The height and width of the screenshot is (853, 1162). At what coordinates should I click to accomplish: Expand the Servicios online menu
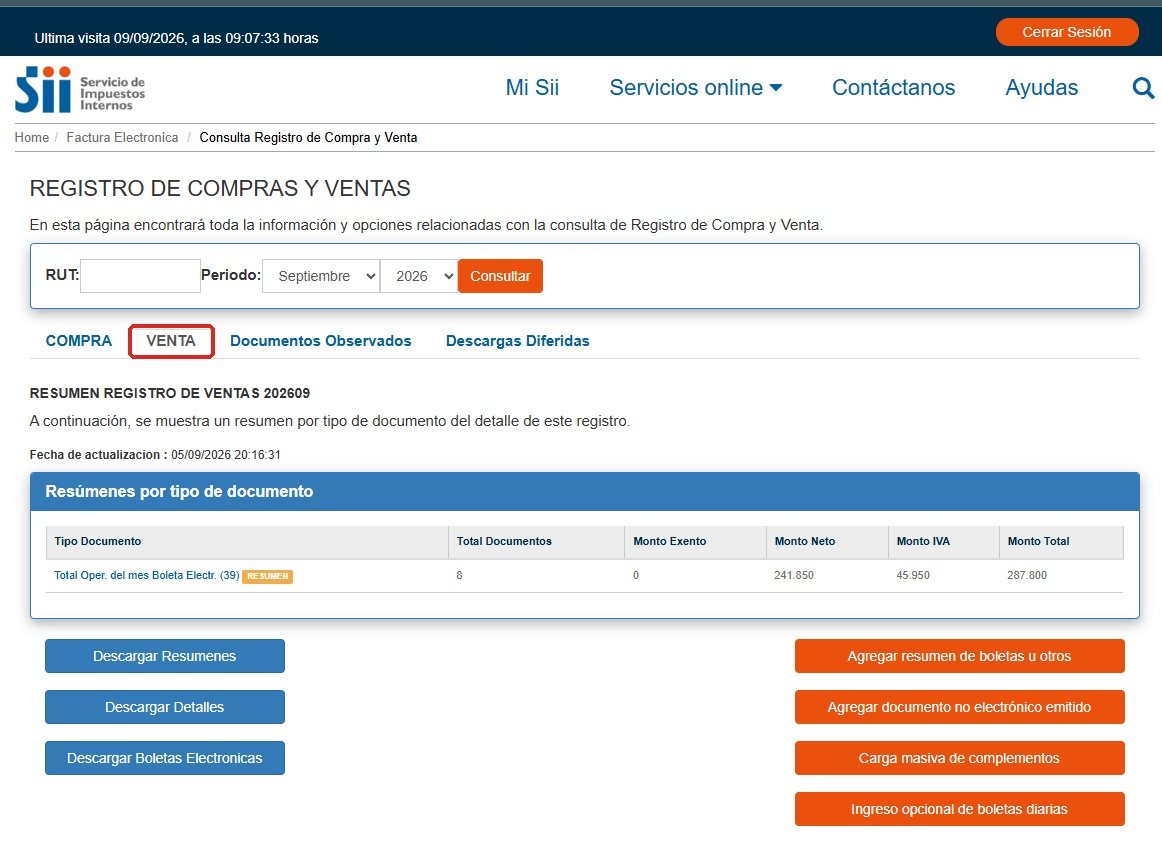(x=695, y=87)
